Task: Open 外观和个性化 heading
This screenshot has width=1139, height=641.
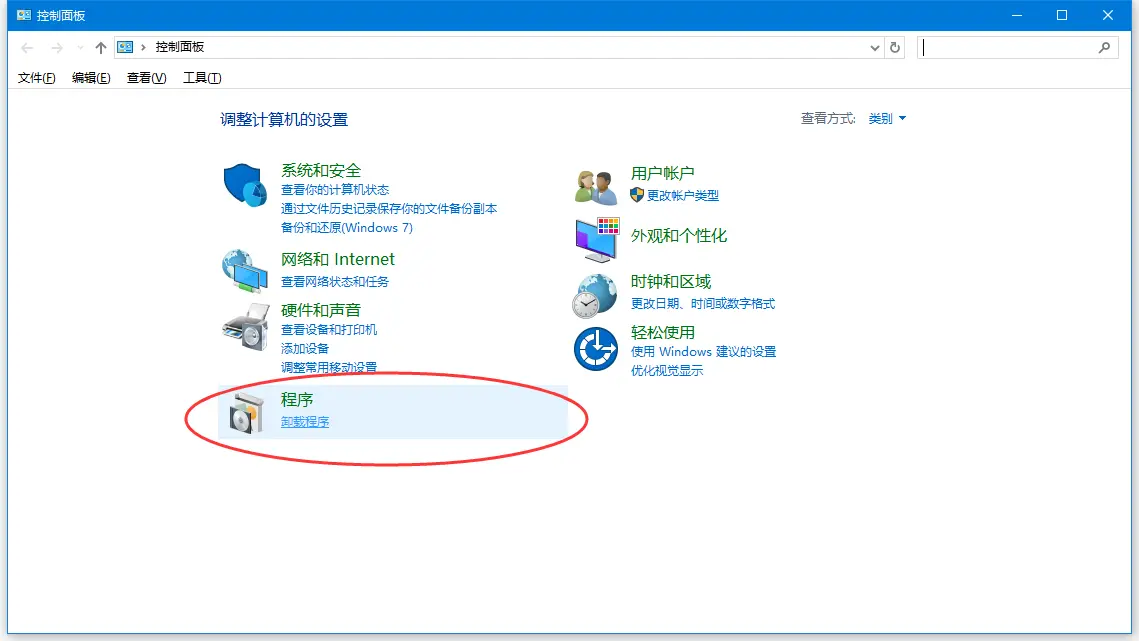Action: [x=678, y=236]
